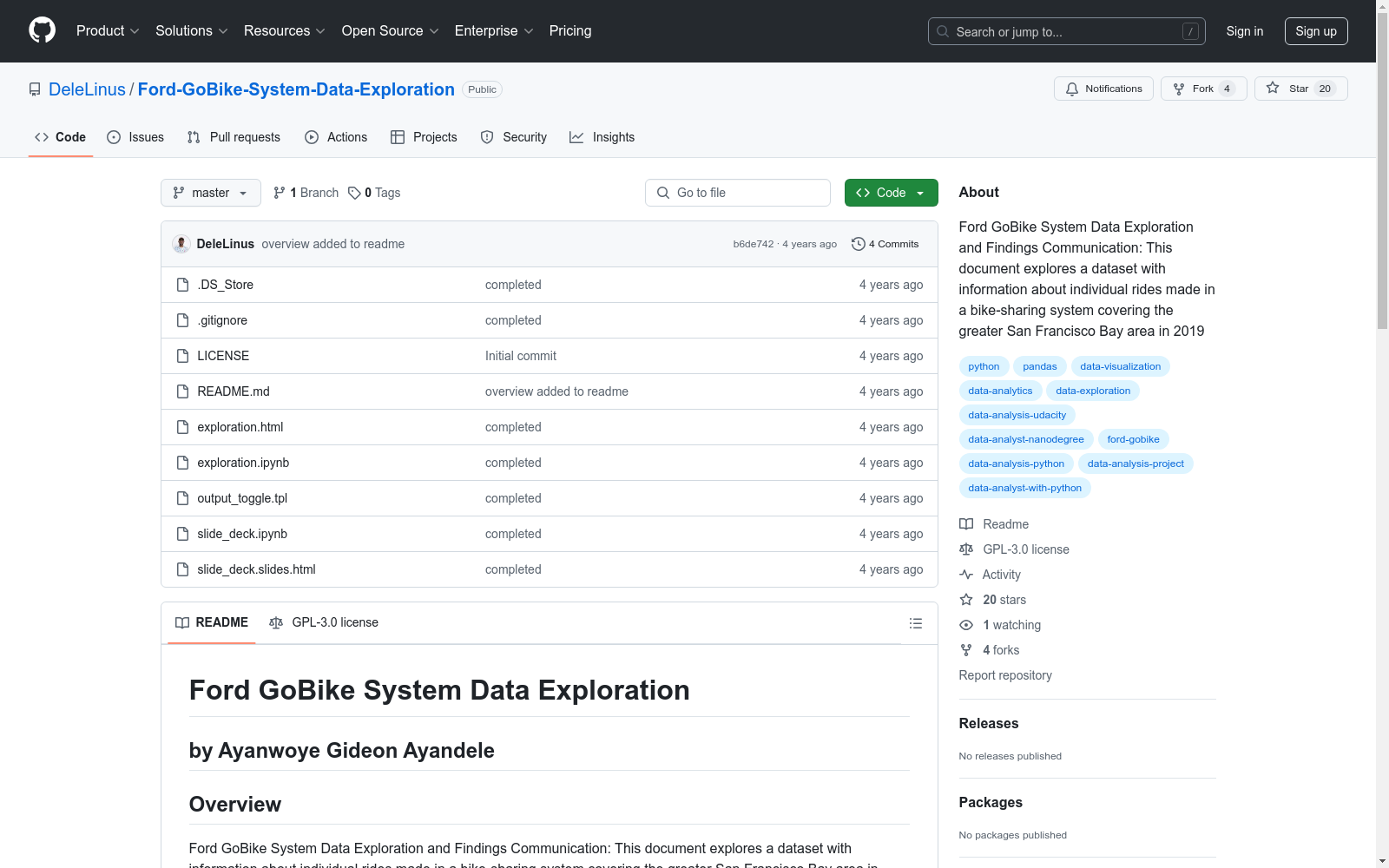Open the 4 Commits link
The image size is (1389, 868).
pos(885,244)
